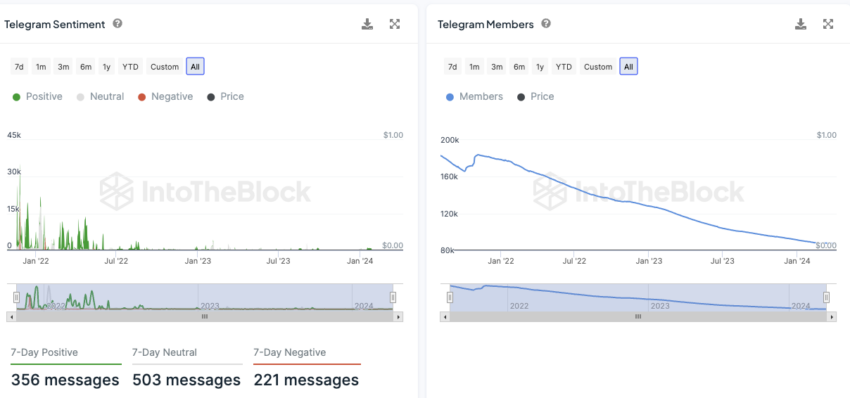Select 3m range on Sentiment chart

(63, 67)
